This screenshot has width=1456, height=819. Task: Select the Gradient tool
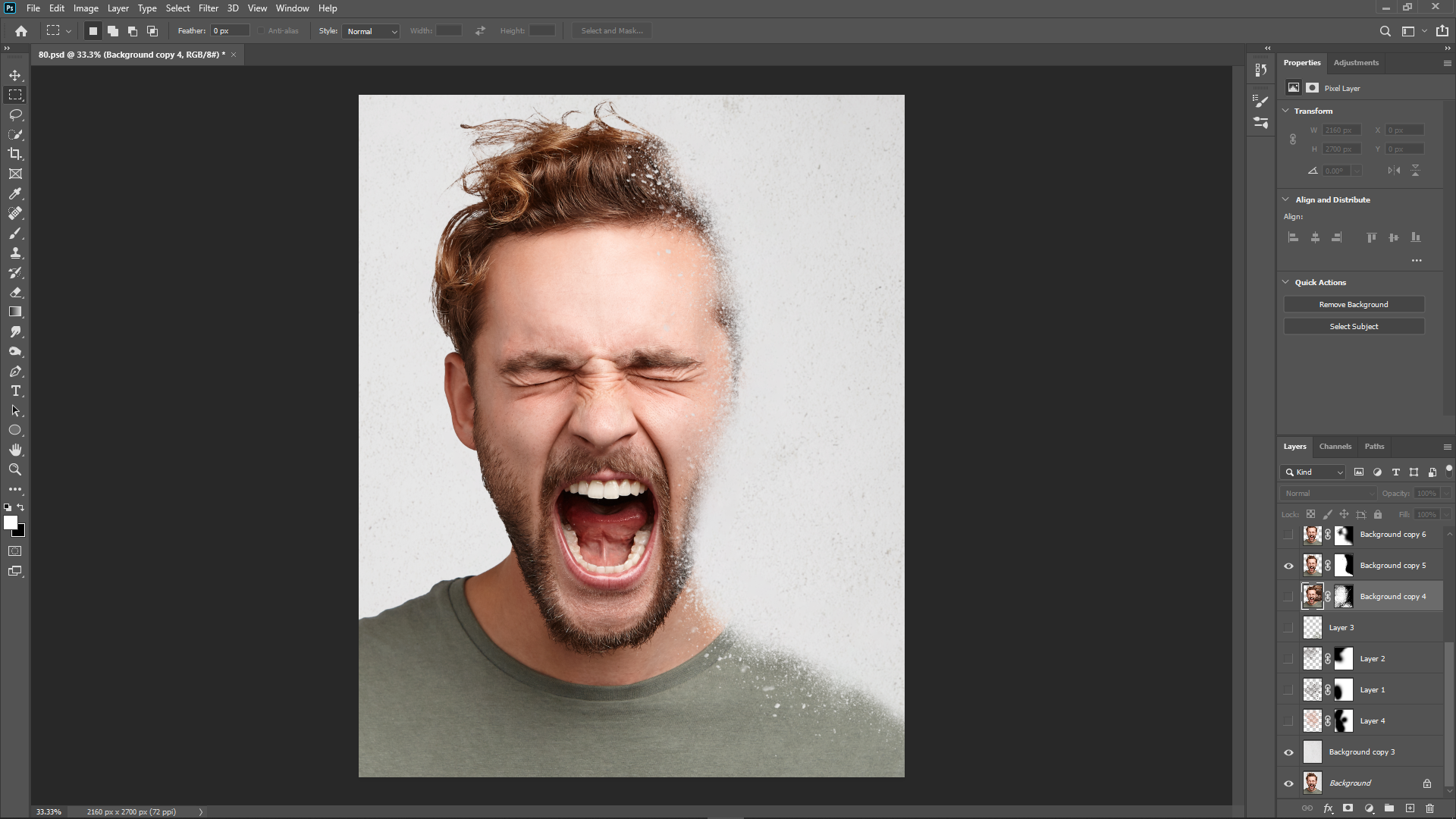(15, 312)
